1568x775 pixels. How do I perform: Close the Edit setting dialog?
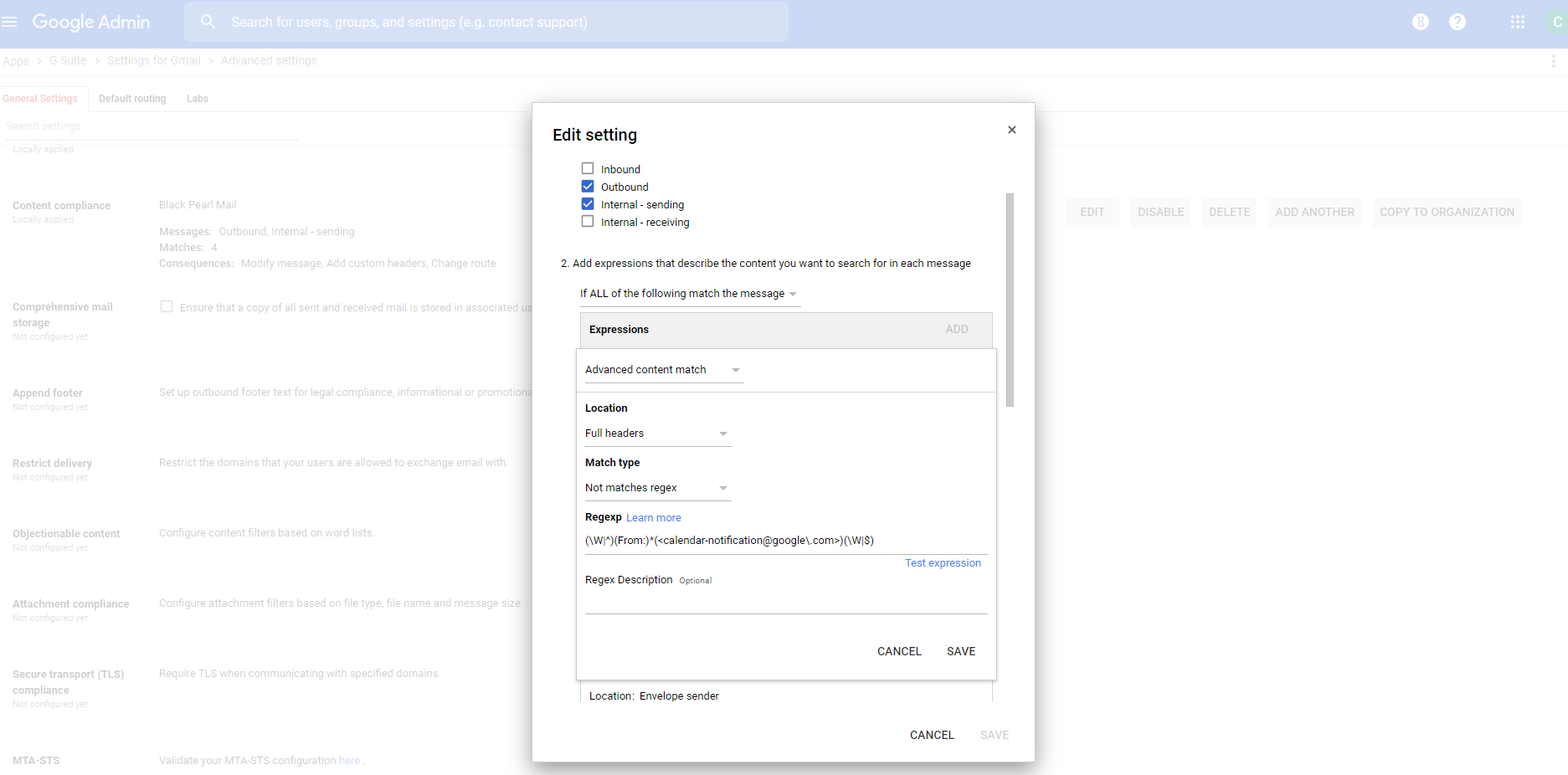coord(1012,130)
